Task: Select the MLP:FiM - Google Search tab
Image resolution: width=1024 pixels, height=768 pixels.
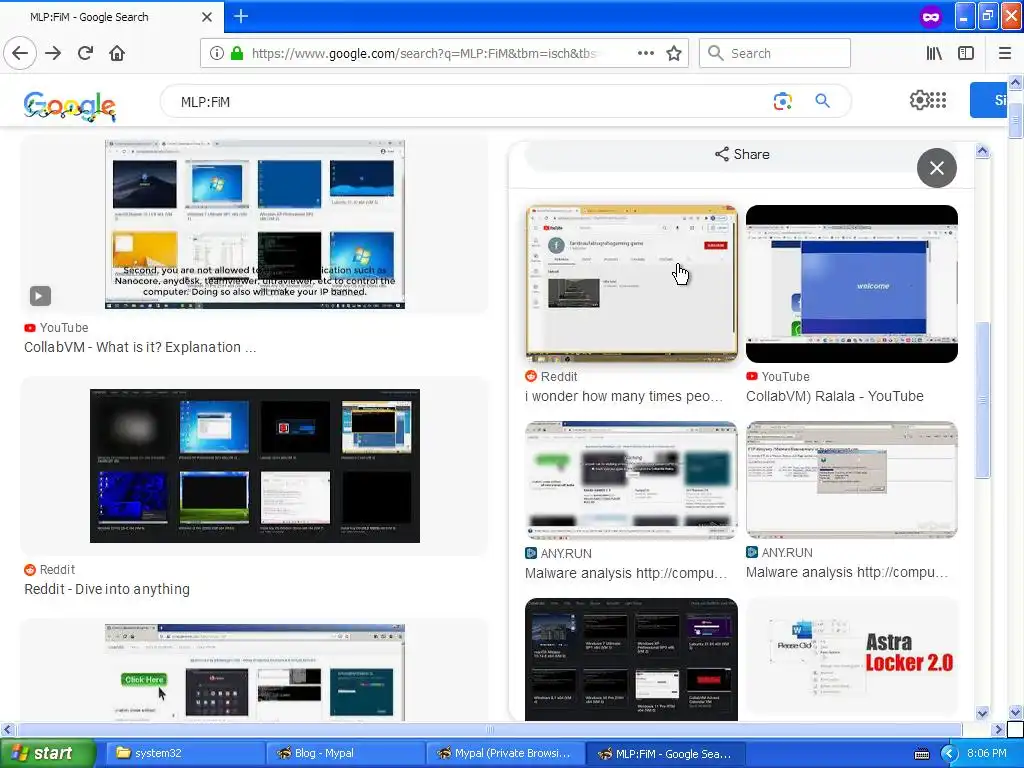Action: (111, 17)
